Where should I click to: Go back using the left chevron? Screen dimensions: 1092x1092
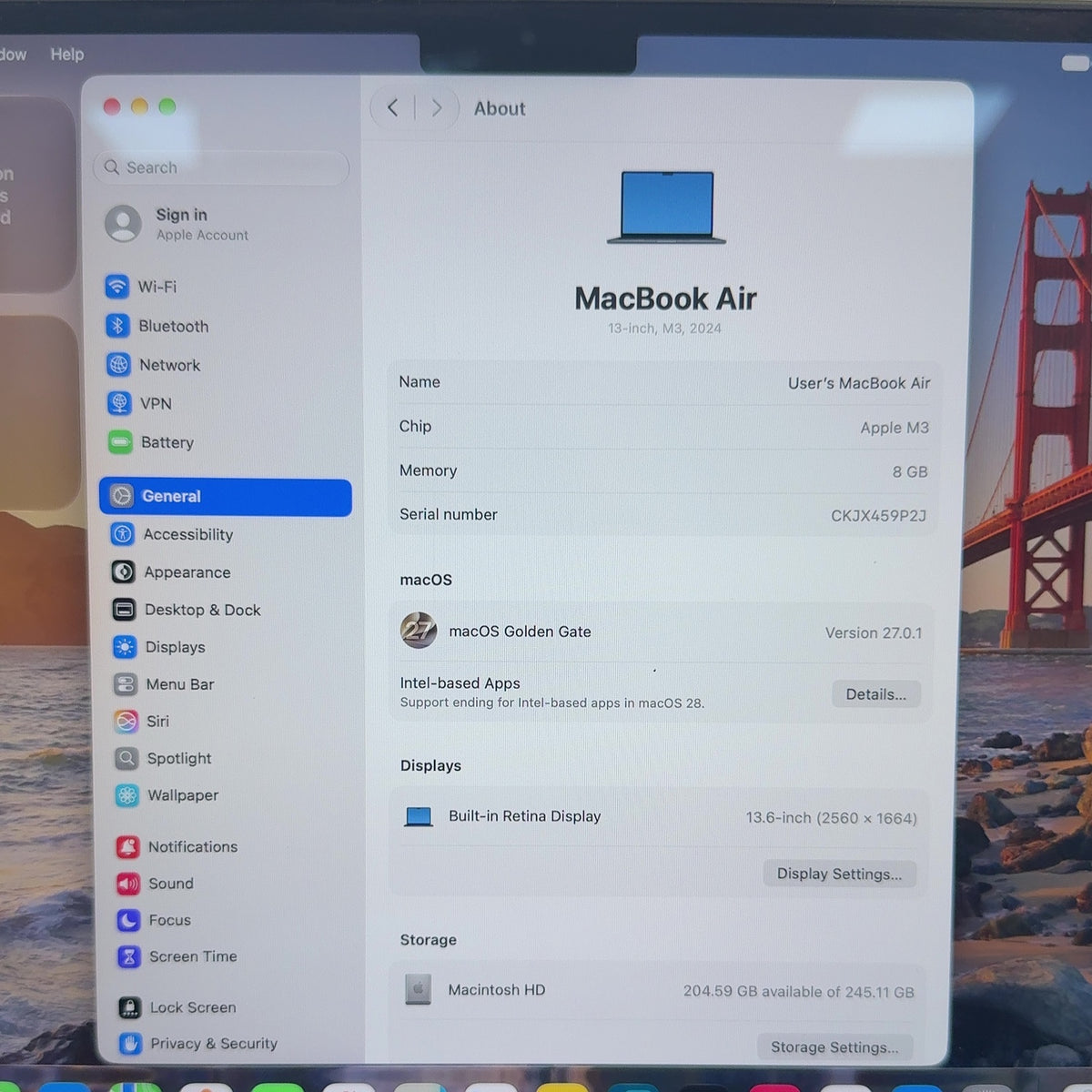393,108
